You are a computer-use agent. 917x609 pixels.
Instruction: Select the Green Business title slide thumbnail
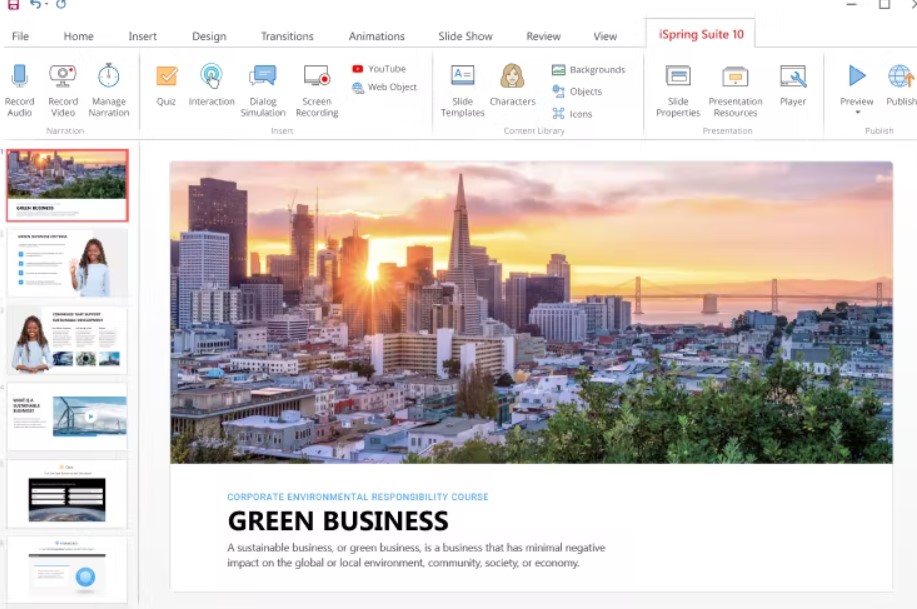point(67,185)
